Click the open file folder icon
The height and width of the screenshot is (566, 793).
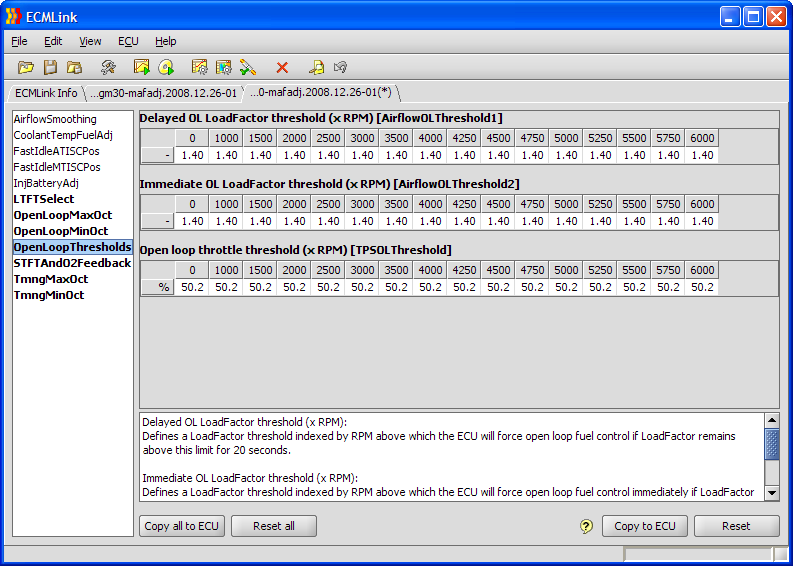(26, 67)
